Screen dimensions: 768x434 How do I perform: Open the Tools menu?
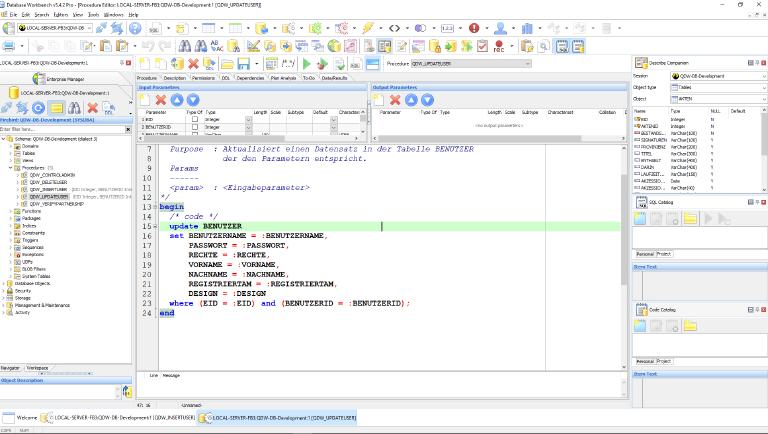93,15
